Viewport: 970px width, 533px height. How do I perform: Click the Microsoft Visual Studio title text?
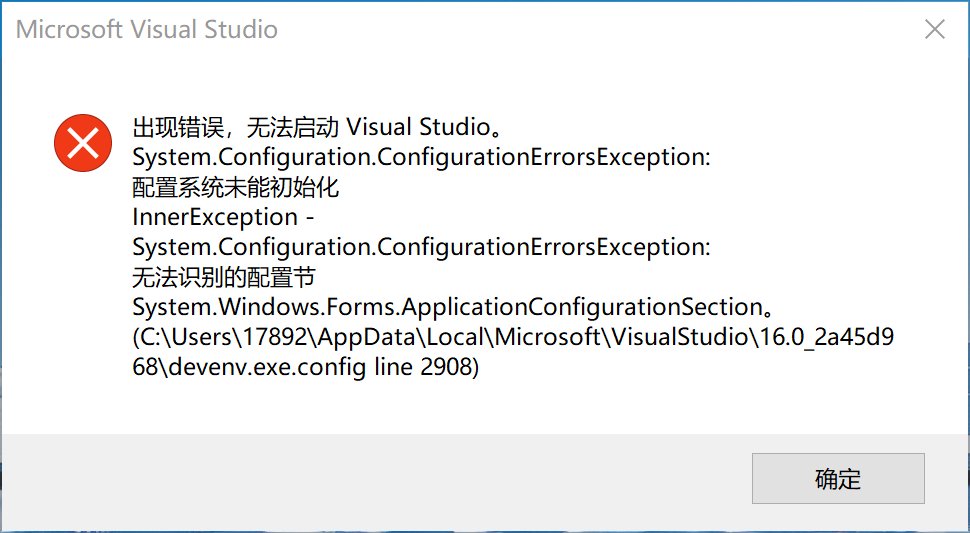(146, 29)
